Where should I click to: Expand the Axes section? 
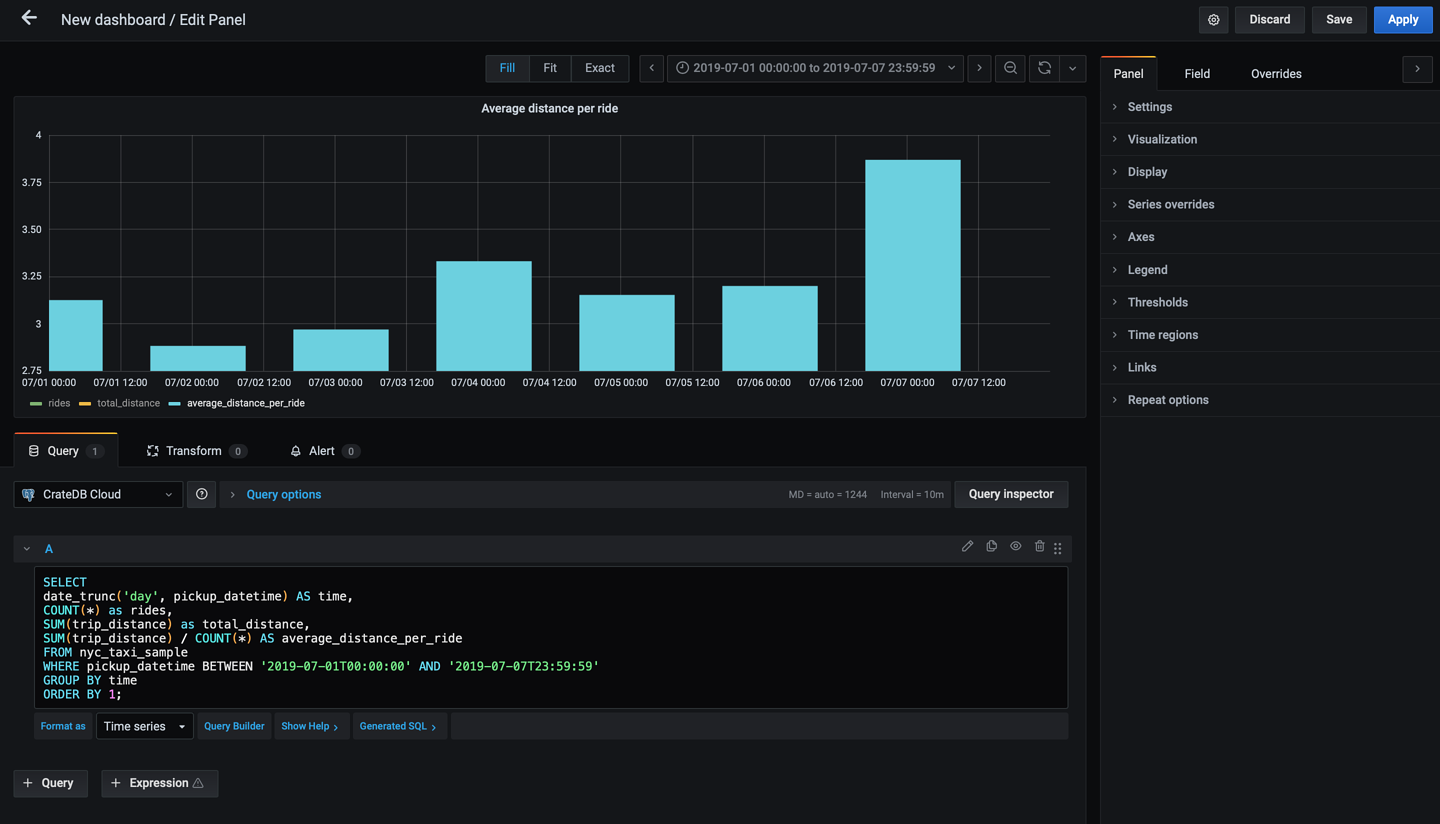(x=1270, y=237)
